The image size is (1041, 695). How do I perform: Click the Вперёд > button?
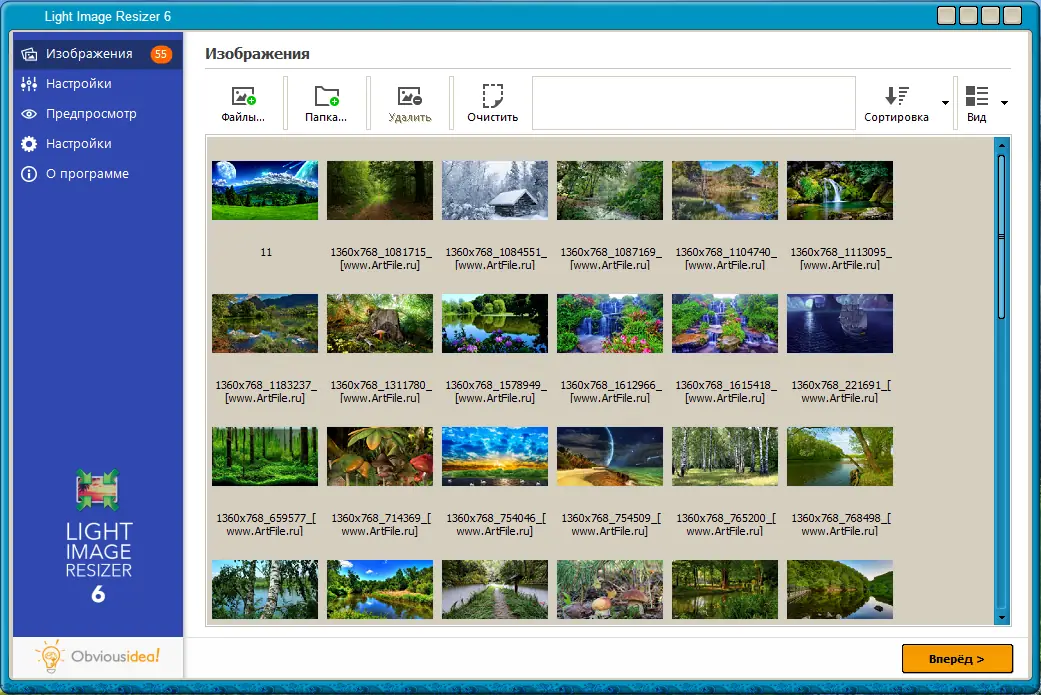pos(957,658)
